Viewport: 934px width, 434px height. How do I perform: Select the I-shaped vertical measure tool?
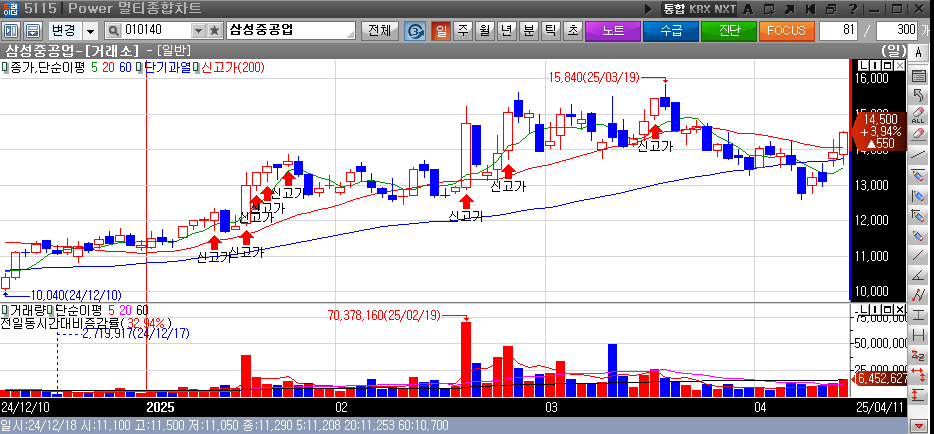(918, 315)
